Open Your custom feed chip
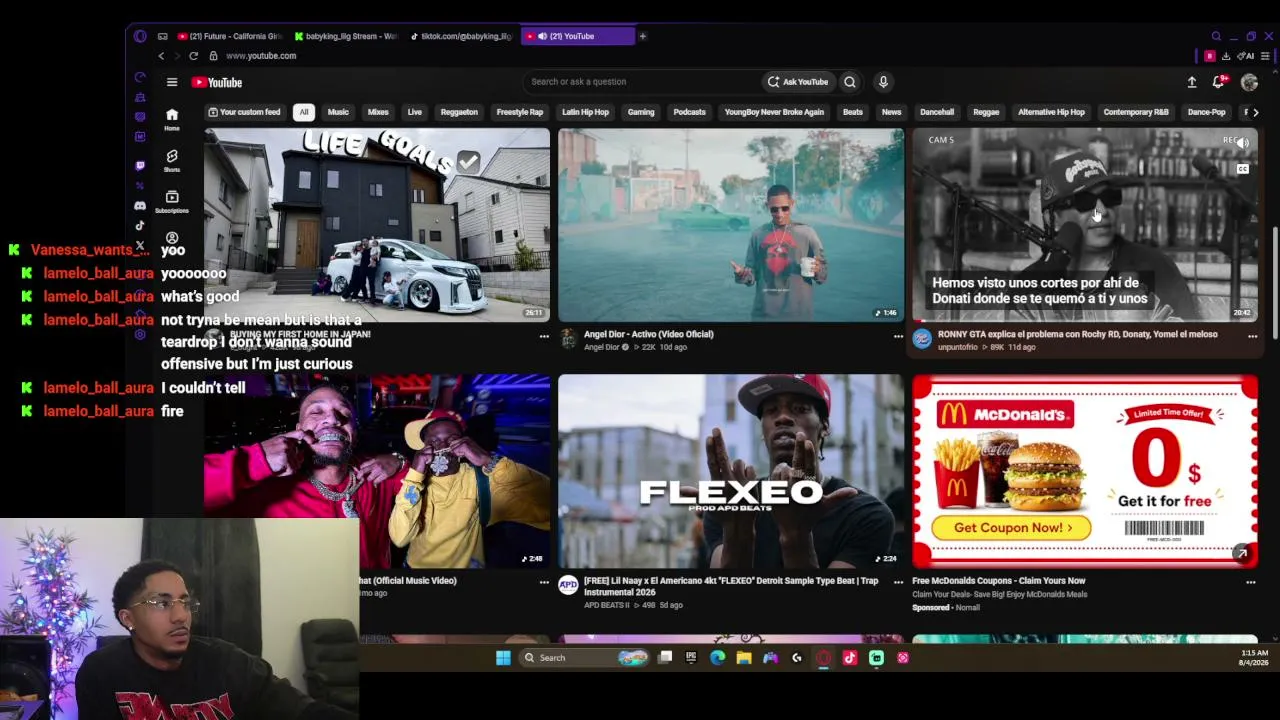Image resolution: width=1280 pixels, height=720 pixels. (244, 112)
